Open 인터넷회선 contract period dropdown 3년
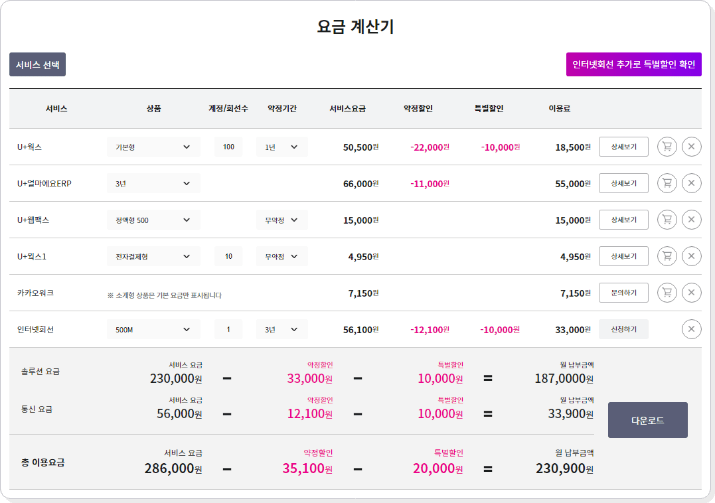Screen dimensions: 715x503 point(282,329)
